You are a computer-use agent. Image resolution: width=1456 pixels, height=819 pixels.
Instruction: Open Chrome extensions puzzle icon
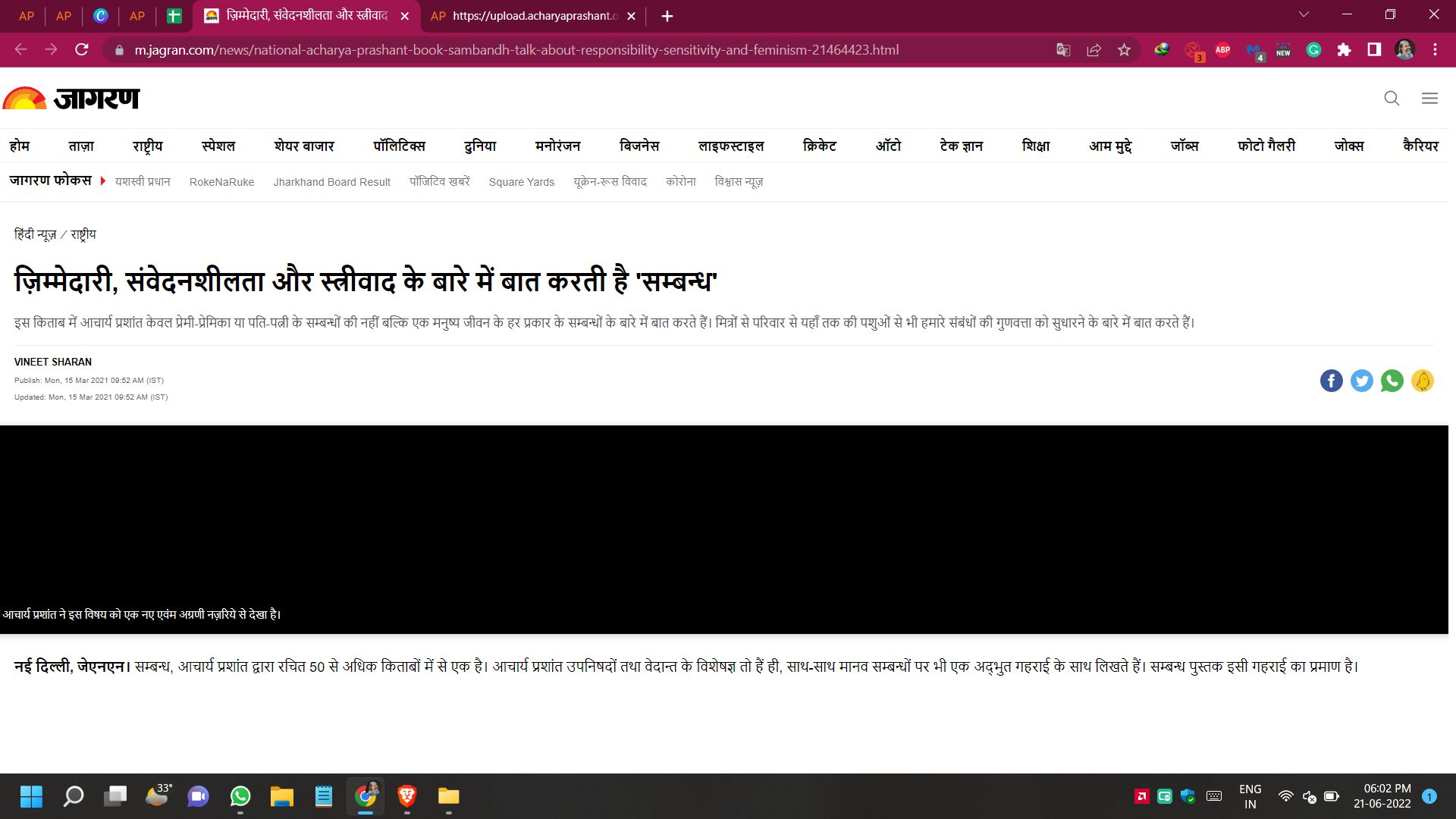tap(1344, 50)
